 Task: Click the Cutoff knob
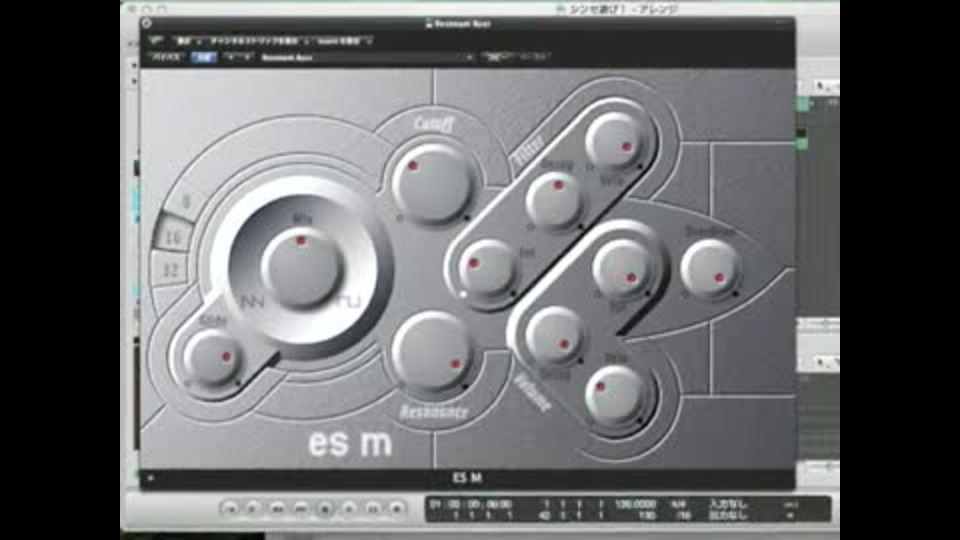pyautogui.click(x=433, y=184)
